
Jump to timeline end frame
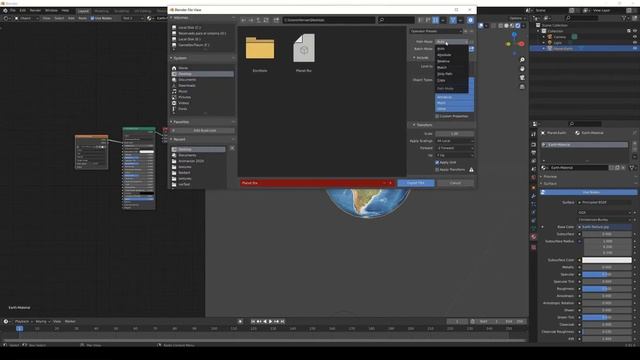click(282, 322)
